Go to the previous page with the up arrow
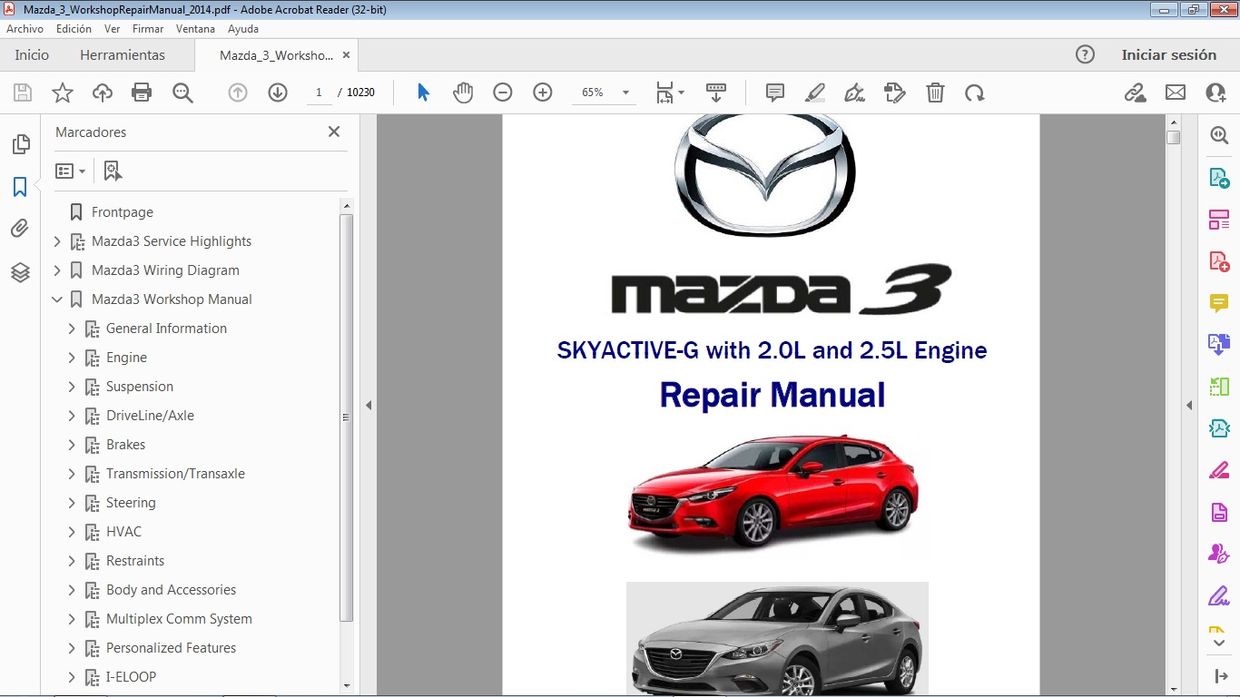The image size is (1240, 697). [x=237, y=93]
